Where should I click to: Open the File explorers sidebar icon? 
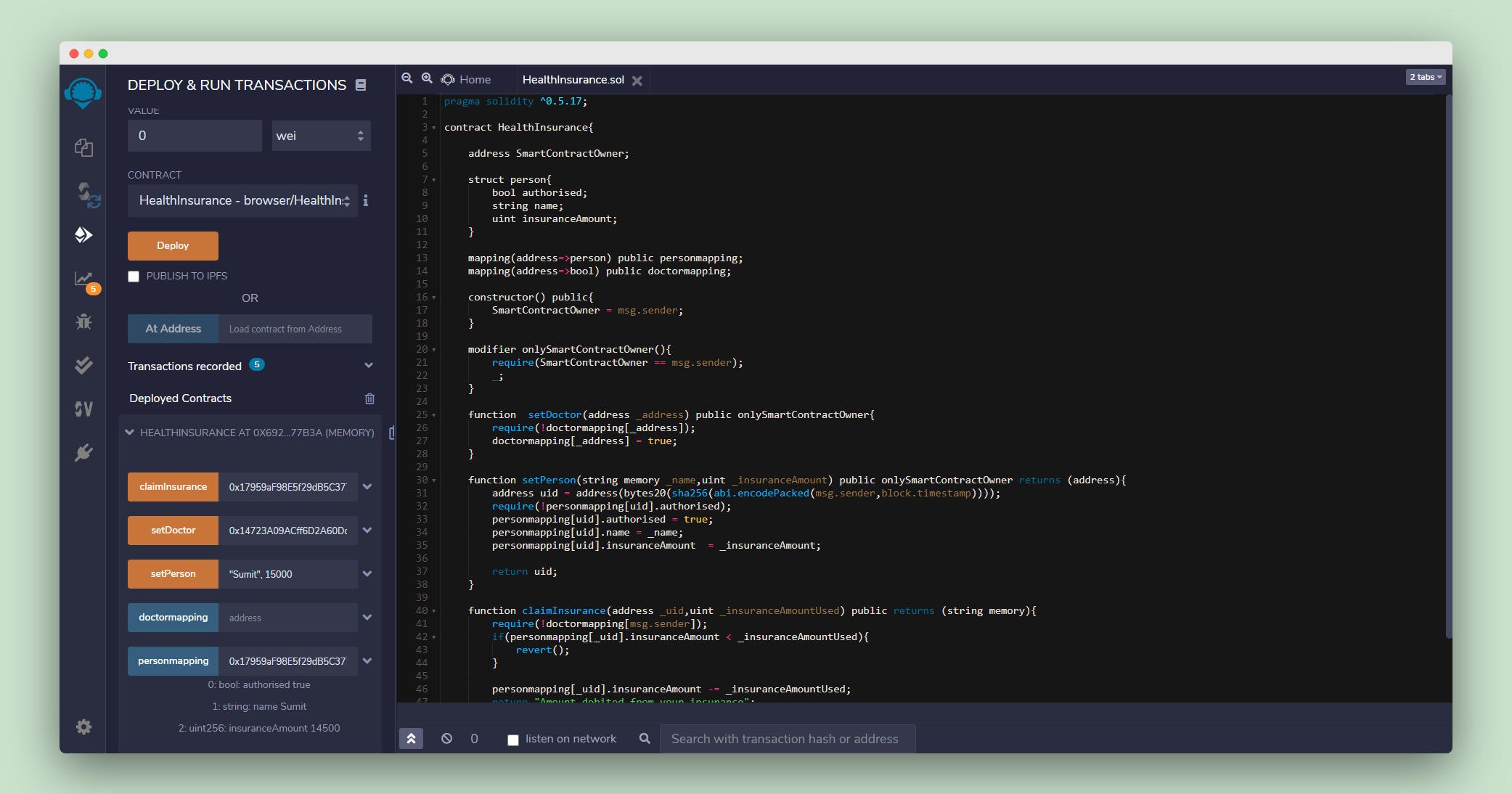tap(83, 148)
